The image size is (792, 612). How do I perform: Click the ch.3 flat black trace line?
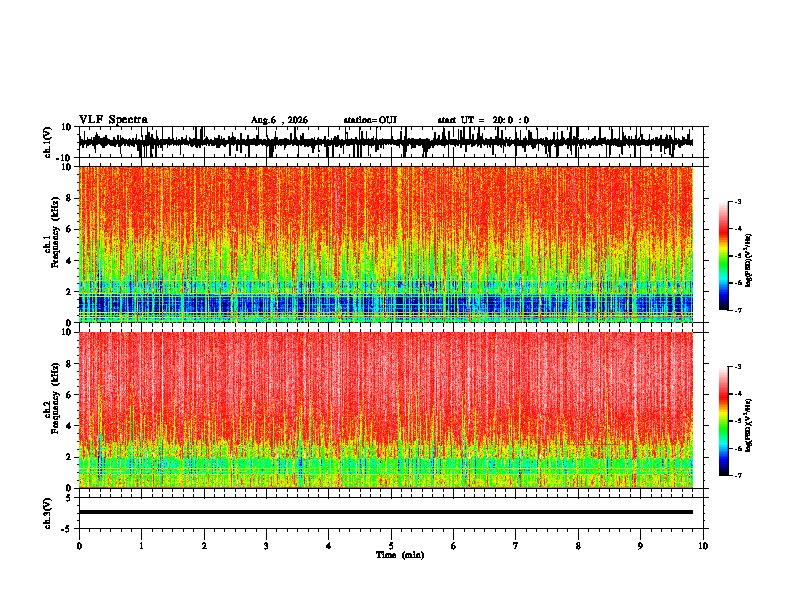[386, 512]
